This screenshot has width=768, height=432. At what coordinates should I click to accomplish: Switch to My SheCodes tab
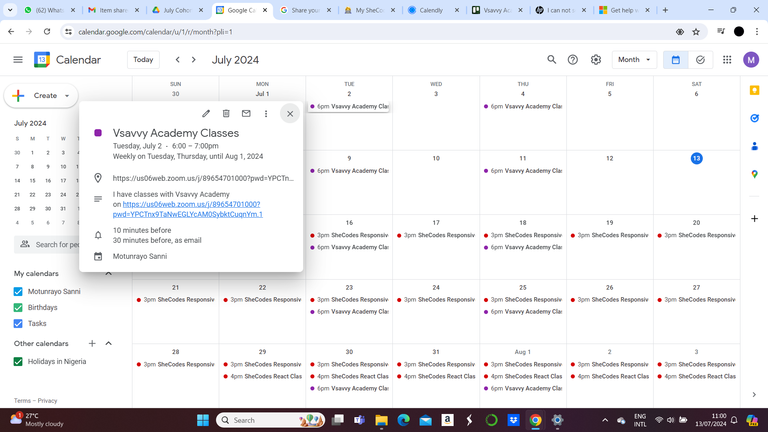click(370, 10)
